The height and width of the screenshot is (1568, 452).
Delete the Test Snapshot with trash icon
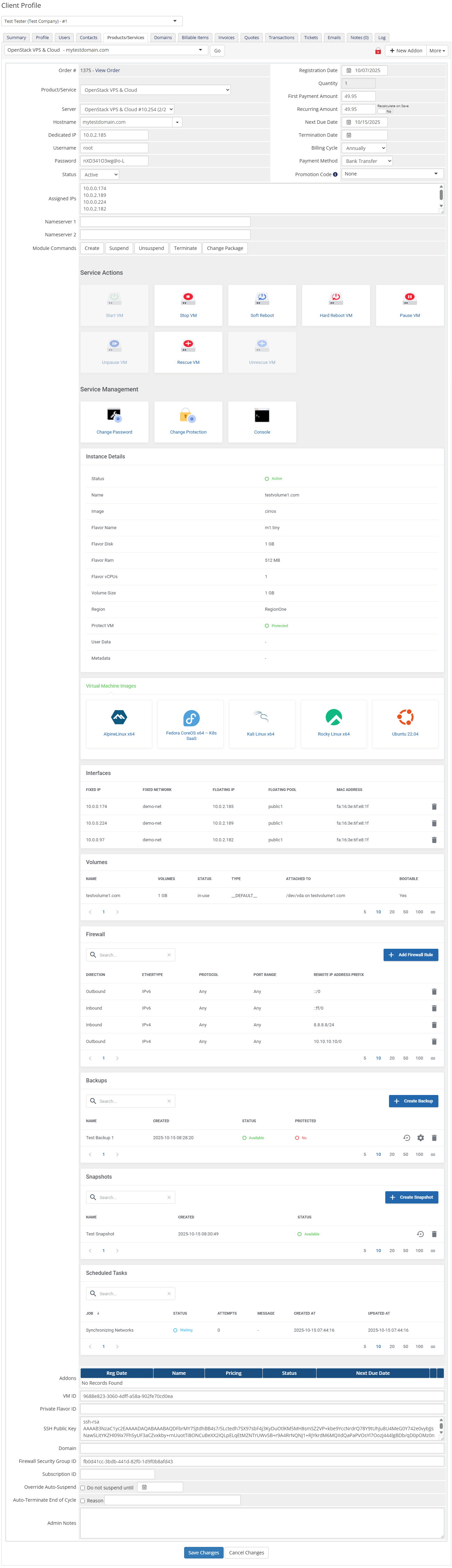click(434, 1234)
